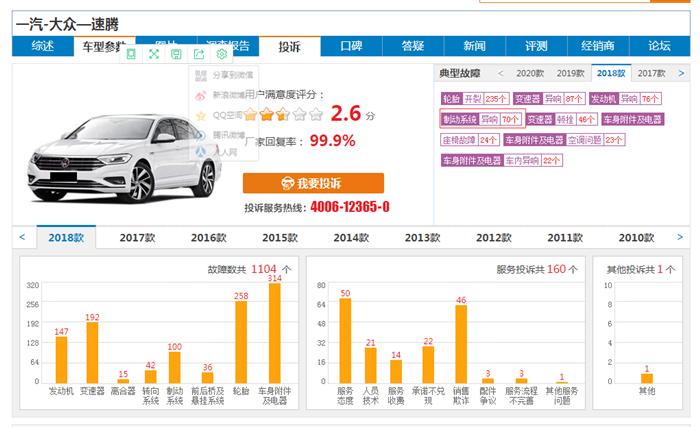Click fault tag 车内异响 22个
Viewport: 700px width, 427px height.
(501, 160)
